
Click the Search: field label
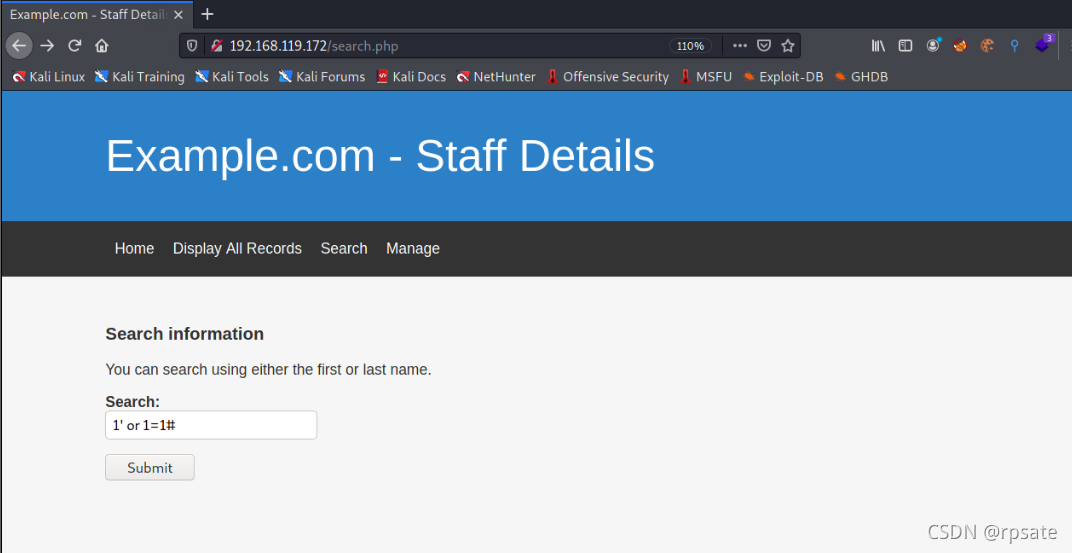pyautogui.click(x=133, y=401)
